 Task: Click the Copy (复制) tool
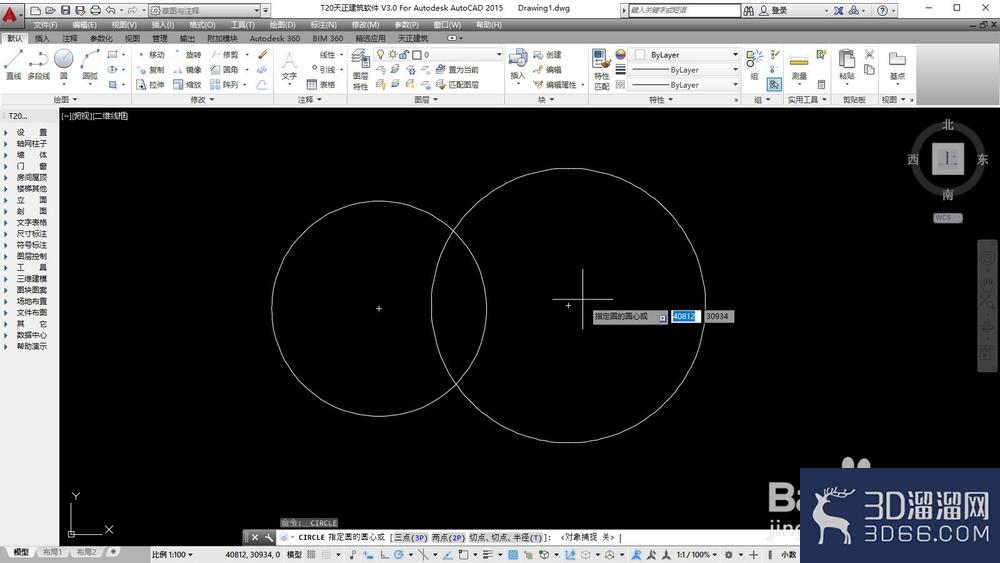tap(151, 69)
